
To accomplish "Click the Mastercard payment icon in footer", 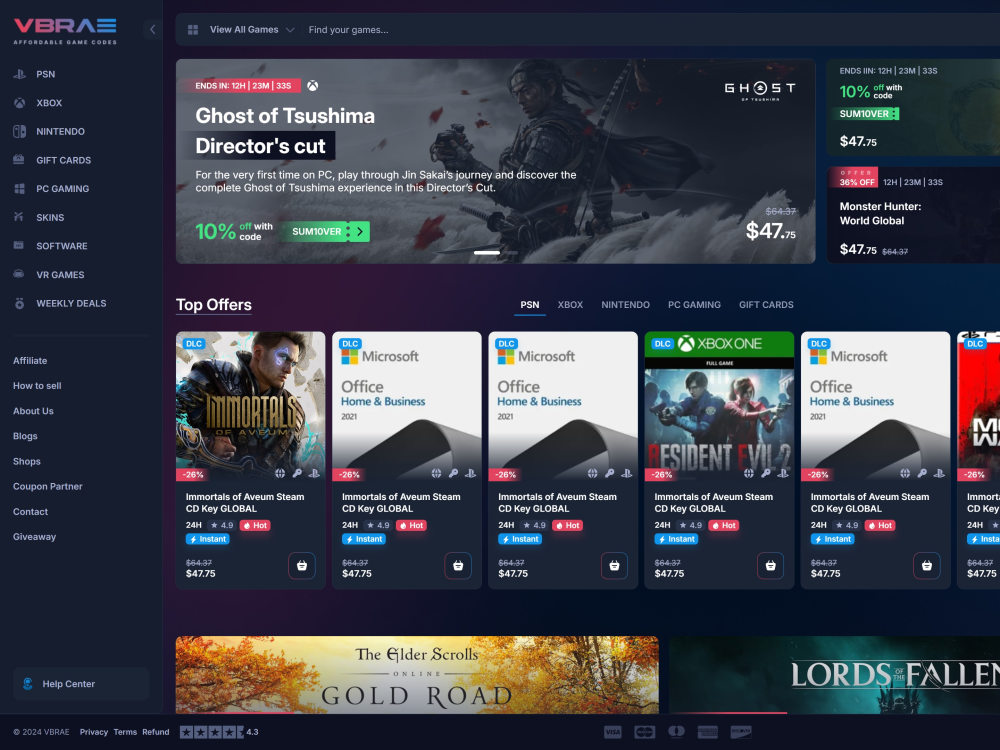I will (x=645, y=732).
